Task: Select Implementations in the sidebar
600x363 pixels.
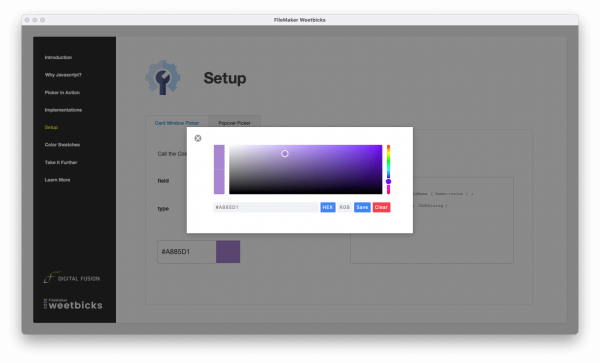Action: 63,110
